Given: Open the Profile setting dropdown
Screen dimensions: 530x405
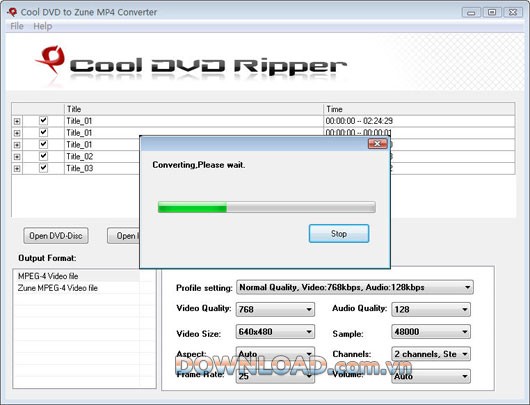Looking at the screenshot, I should tap(355, 287).
